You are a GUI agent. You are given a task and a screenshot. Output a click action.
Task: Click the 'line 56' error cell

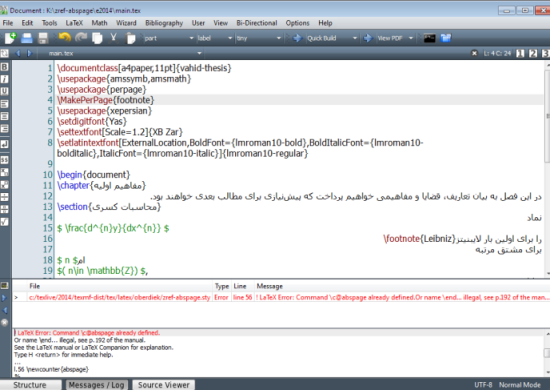pyautogui.click(x=242, y=297)
